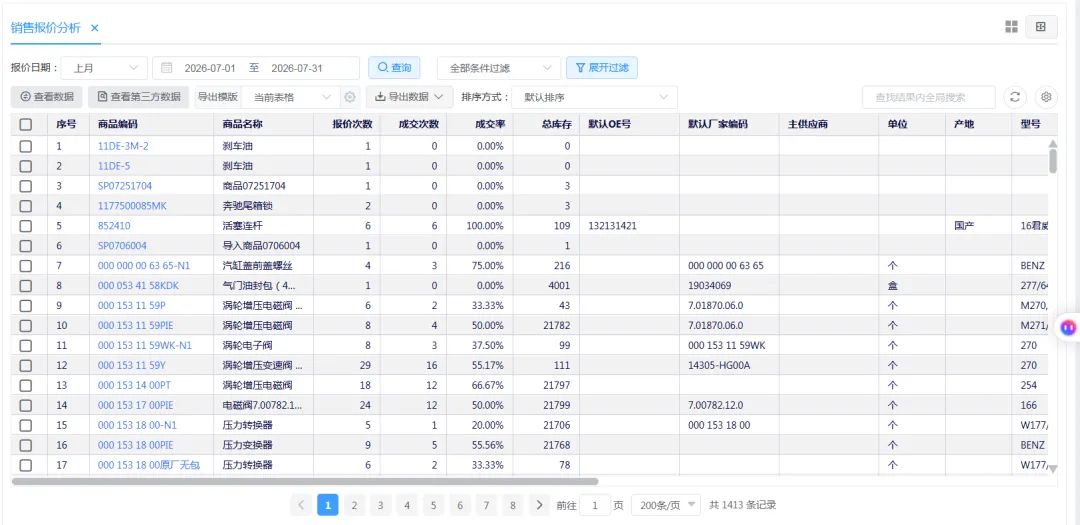Toggle the select-all checkbox in table header
This screenshot has height=525, width=1080.
coord(25,125)
